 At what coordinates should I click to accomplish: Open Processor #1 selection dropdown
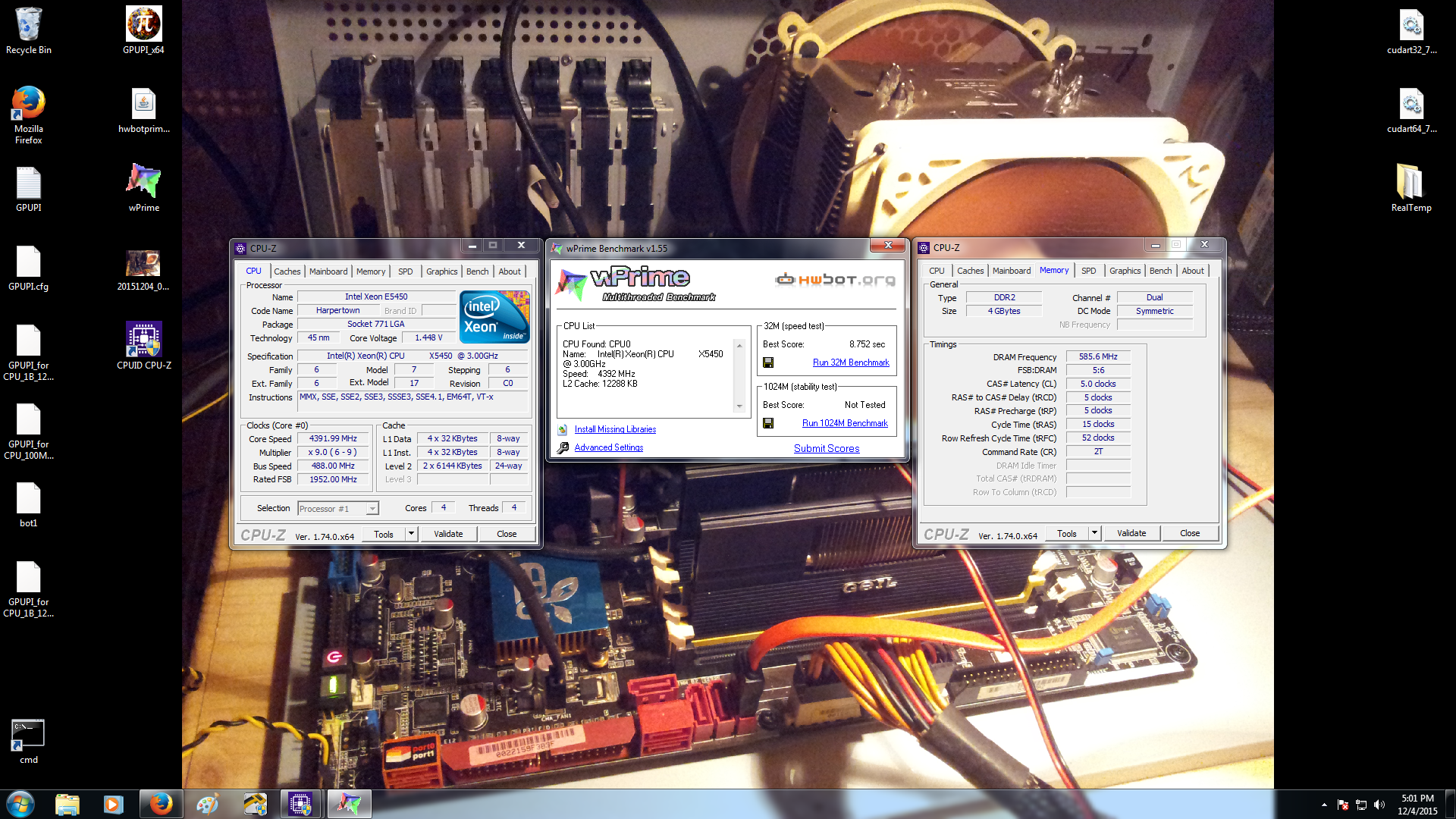click(x=338, y=509)
